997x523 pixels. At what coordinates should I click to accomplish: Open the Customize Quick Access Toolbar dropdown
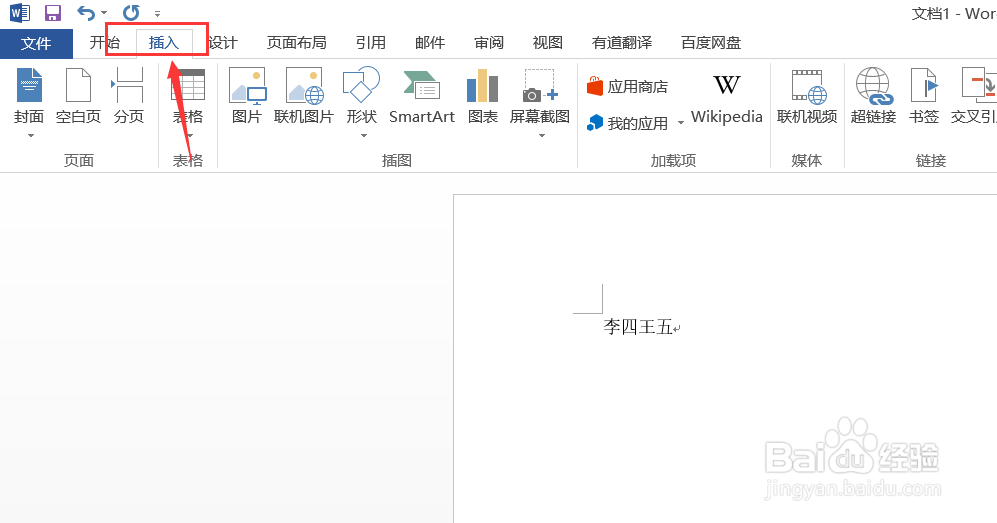(157, 13)
